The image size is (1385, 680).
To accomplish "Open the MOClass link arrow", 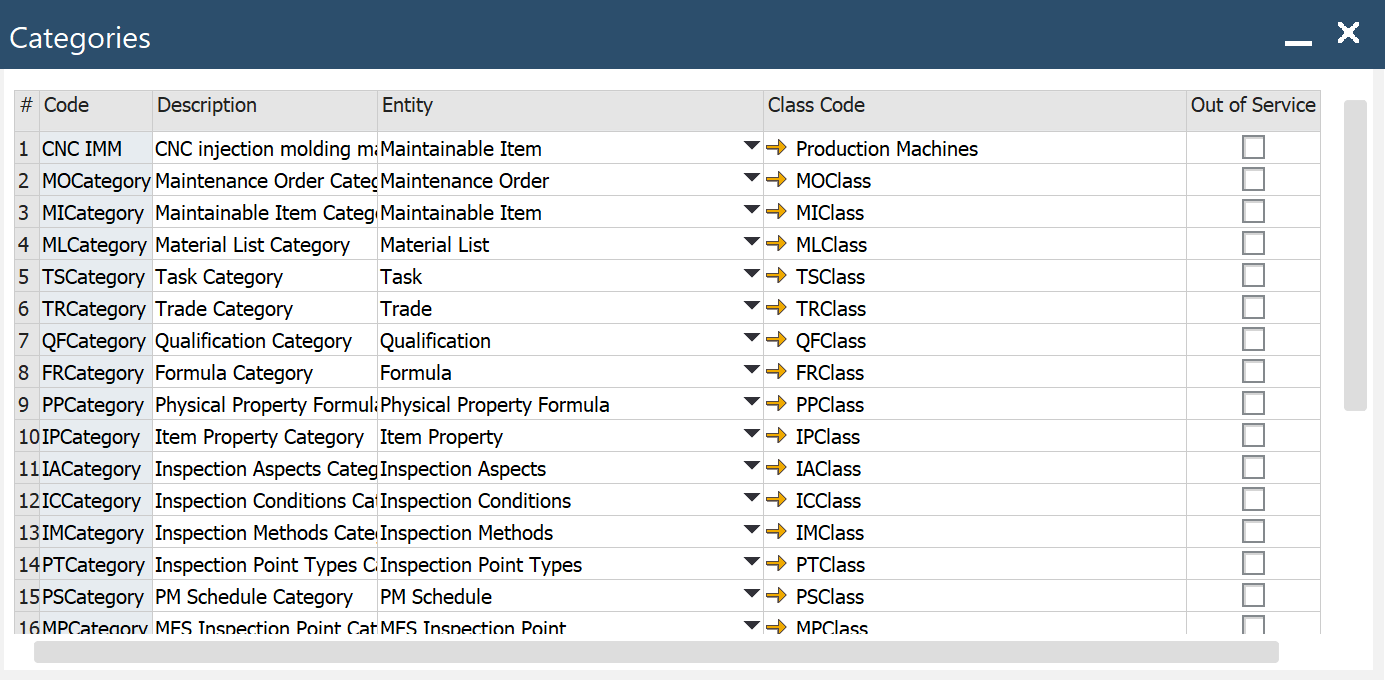I will 777,181.
